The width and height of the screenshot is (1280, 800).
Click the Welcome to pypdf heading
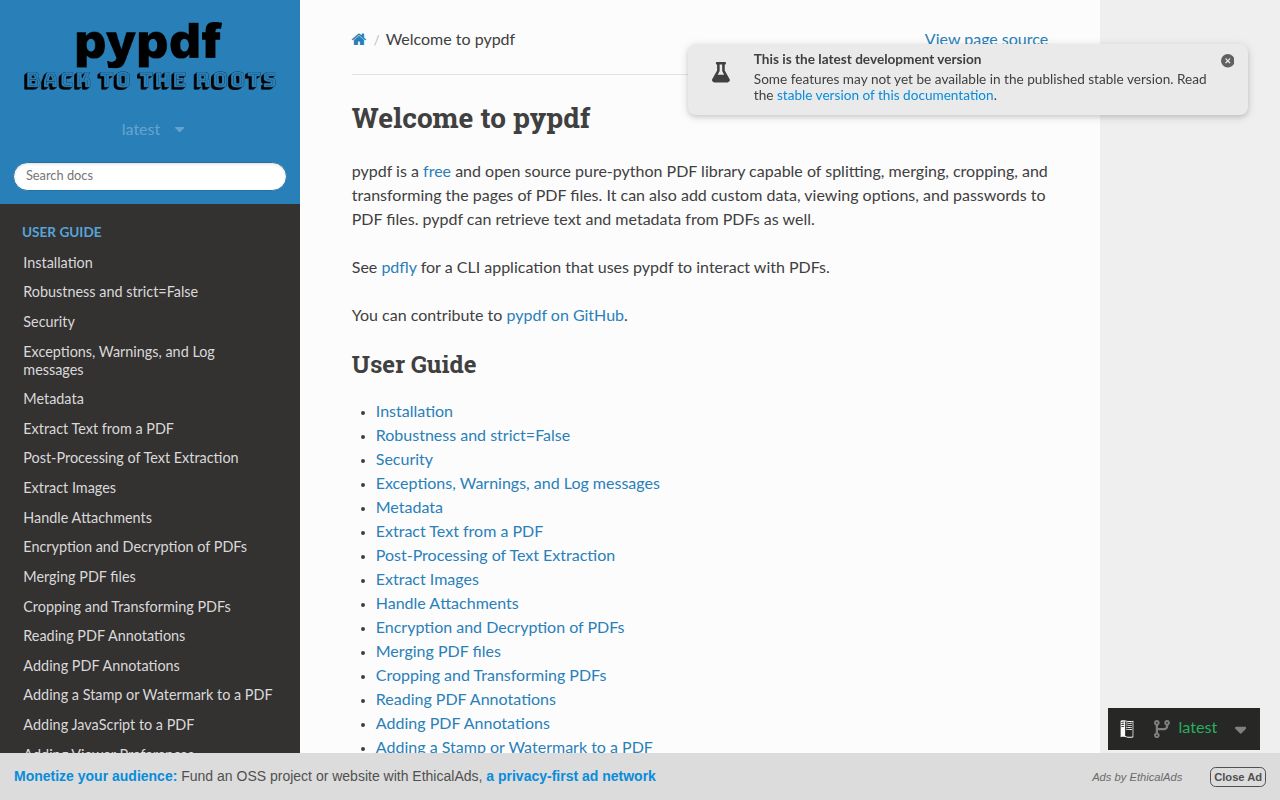(x=471, y=119)
